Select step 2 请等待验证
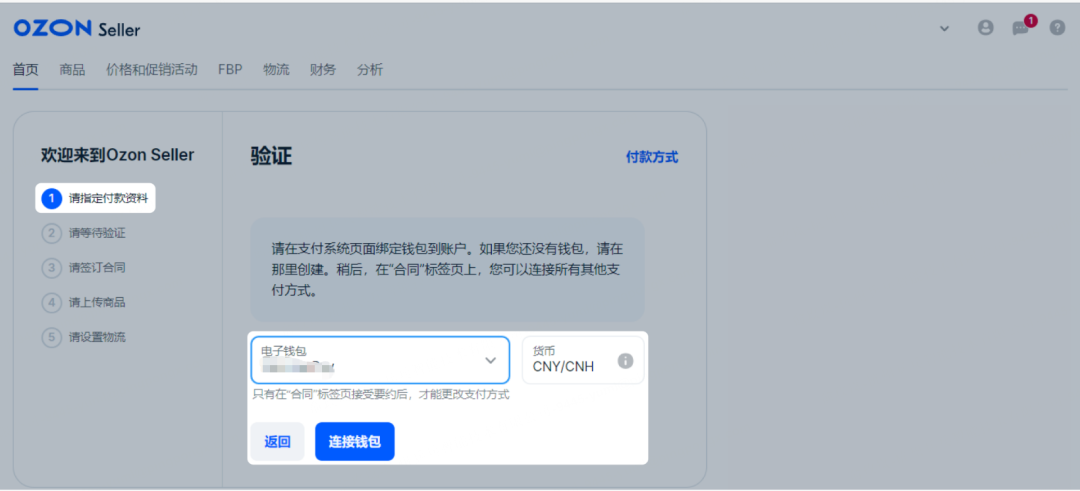Screen dimensions: 1080x491 tap(84, 233)
